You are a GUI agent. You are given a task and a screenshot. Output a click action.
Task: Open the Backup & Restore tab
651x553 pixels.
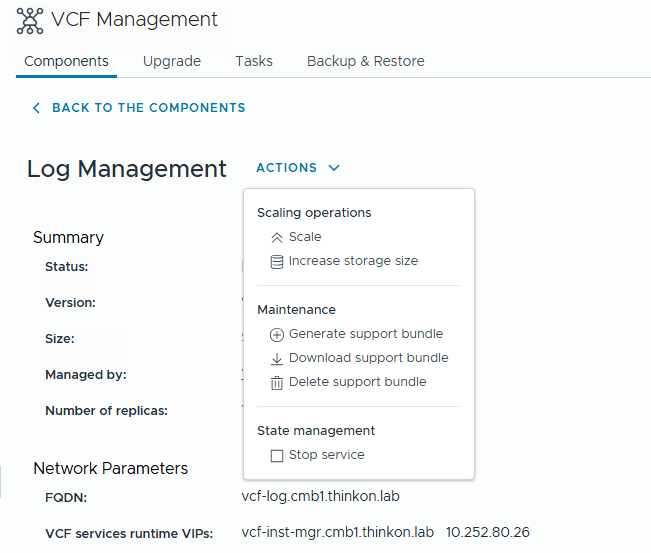point(366,61)
